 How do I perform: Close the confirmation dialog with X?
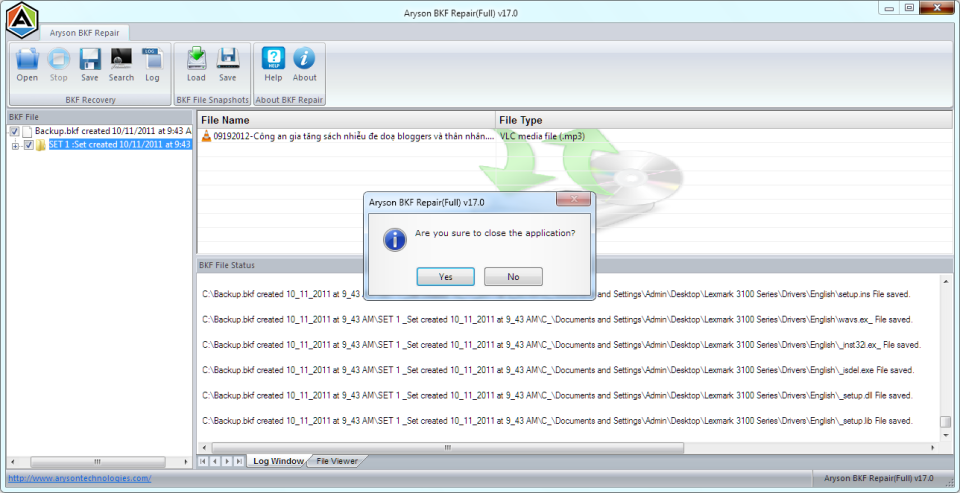click(x=574, y=200)
